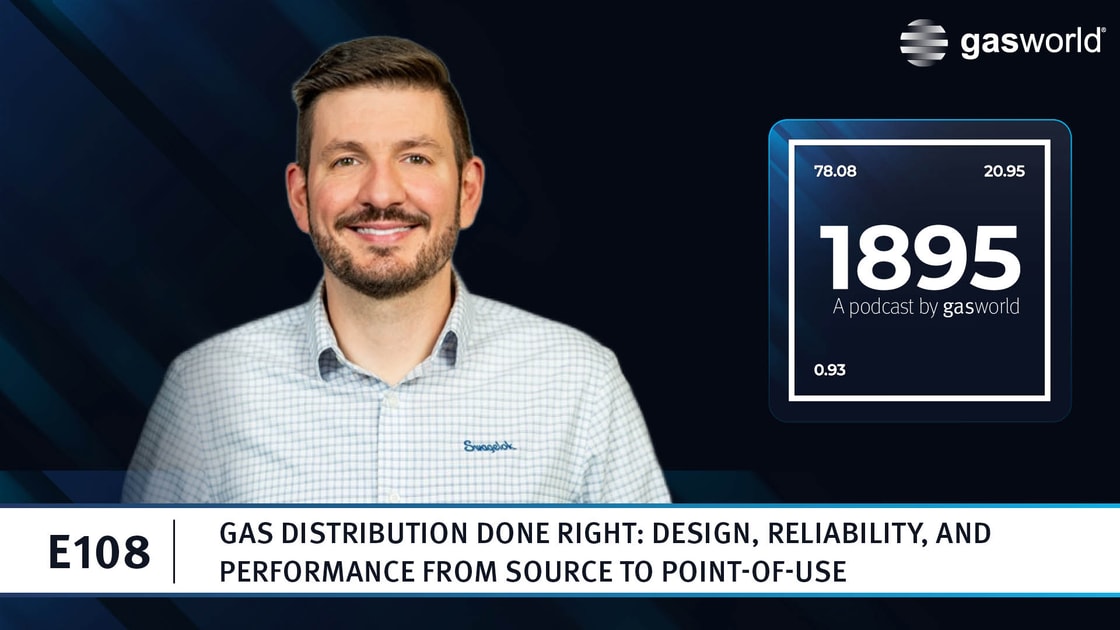Click the 'A podcast by gasworld' subtitle

click(926, 307)
